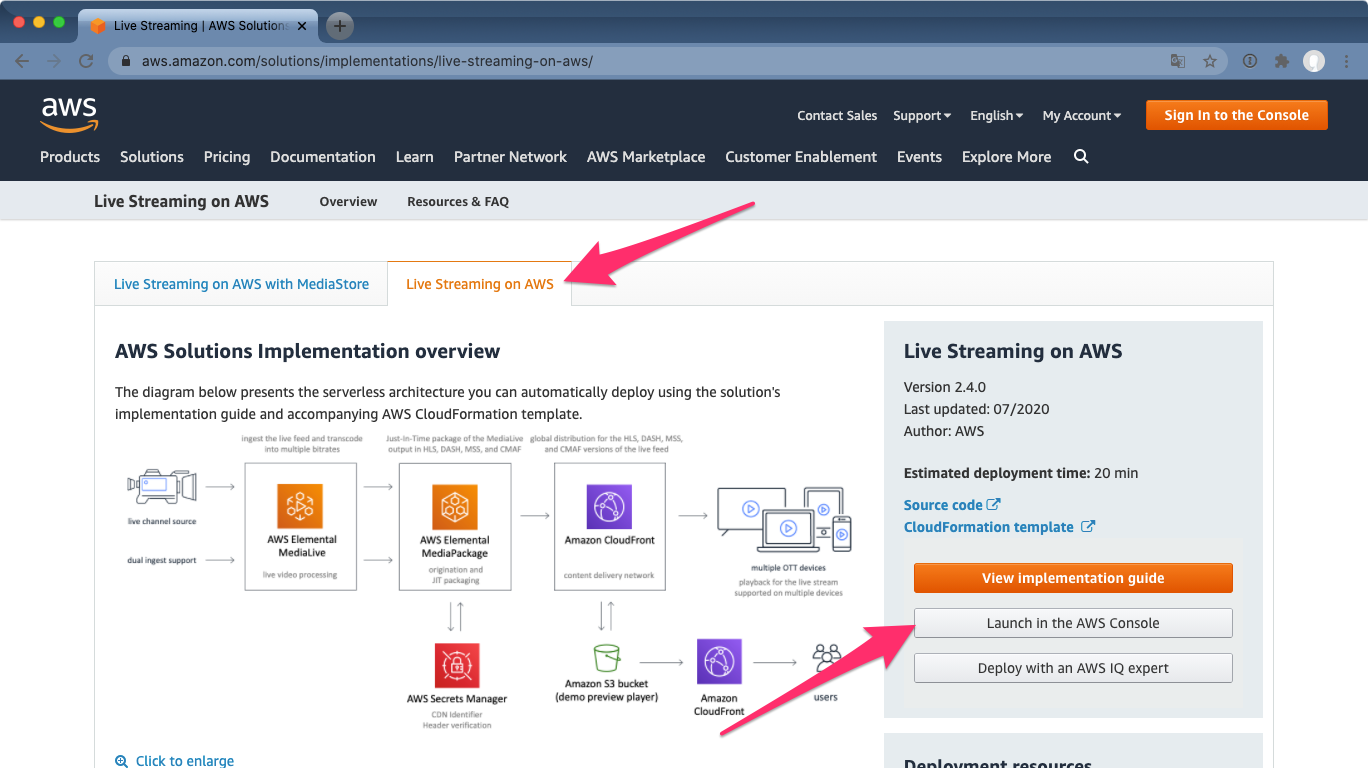Viewport: 1368px width, 768px height.
Task: Open the Documentation menu item
Action: point(323,157)
